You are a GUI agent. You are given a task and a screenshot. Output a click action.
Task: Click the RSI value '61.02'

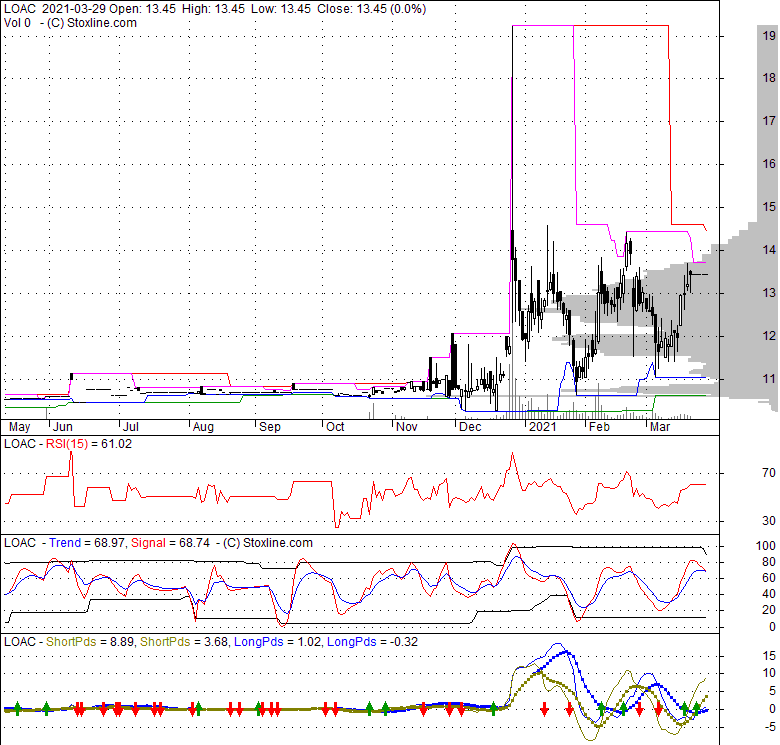click(116, 444)
